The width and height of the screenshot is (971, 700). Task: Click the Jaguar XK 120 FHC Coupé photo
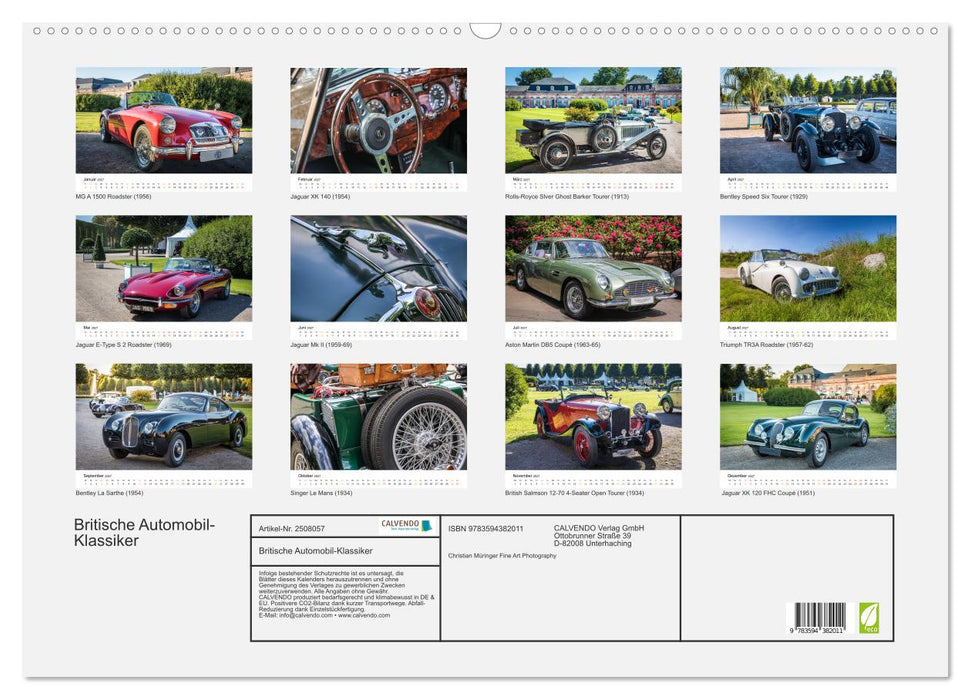(x=808, y=416)
